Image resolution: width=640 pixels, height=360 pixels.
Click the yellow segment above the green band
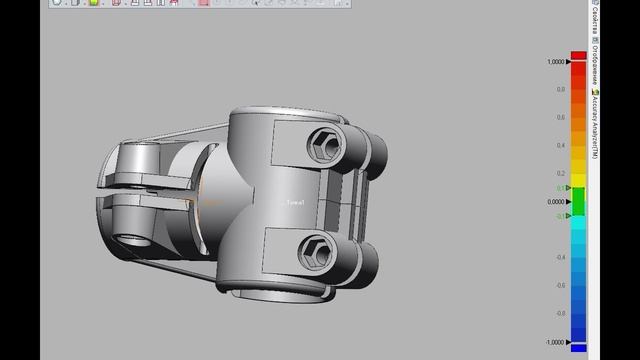click(x=578, y=180)
